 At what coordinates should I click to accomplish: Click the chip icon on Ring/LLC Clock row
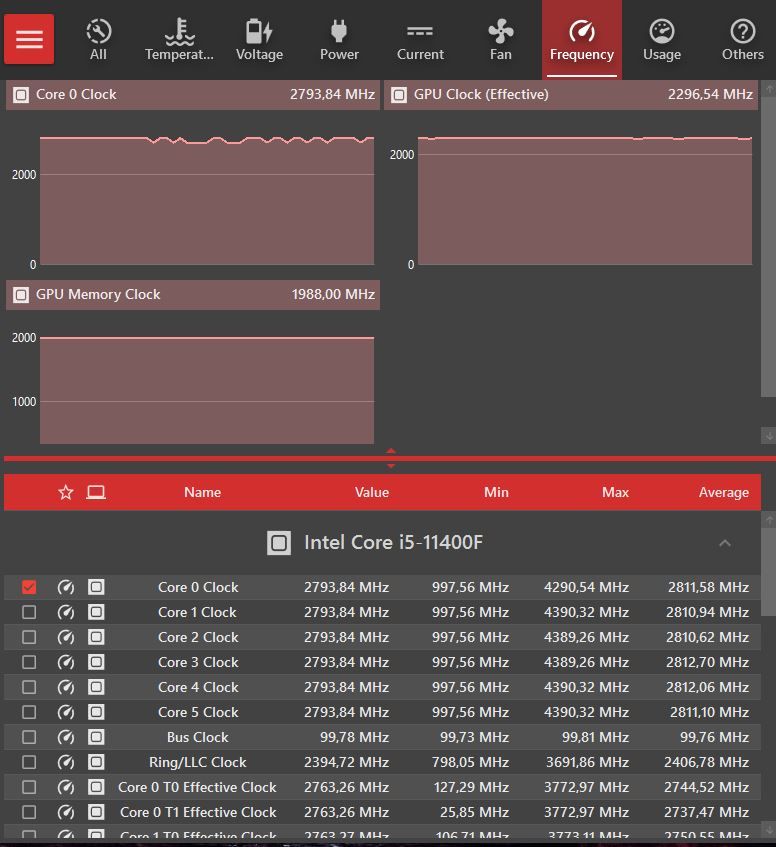pos(96,762)
